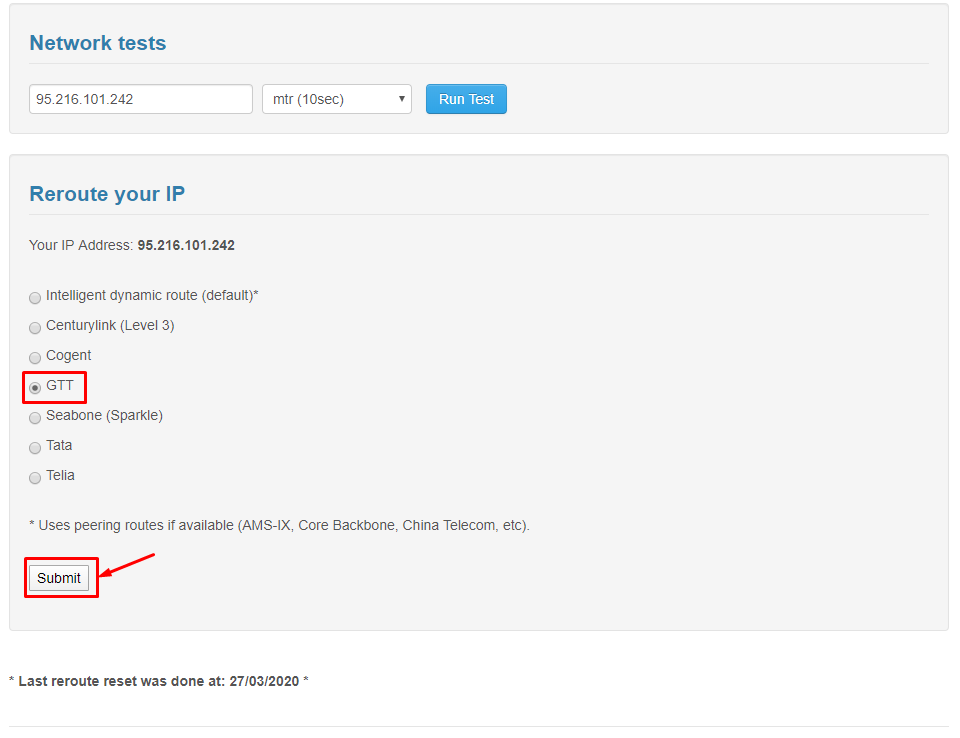Select the Intelligent dynamic route radio button
The height and width of the screenshot is (738, 960).
click(x=35, y=297)
